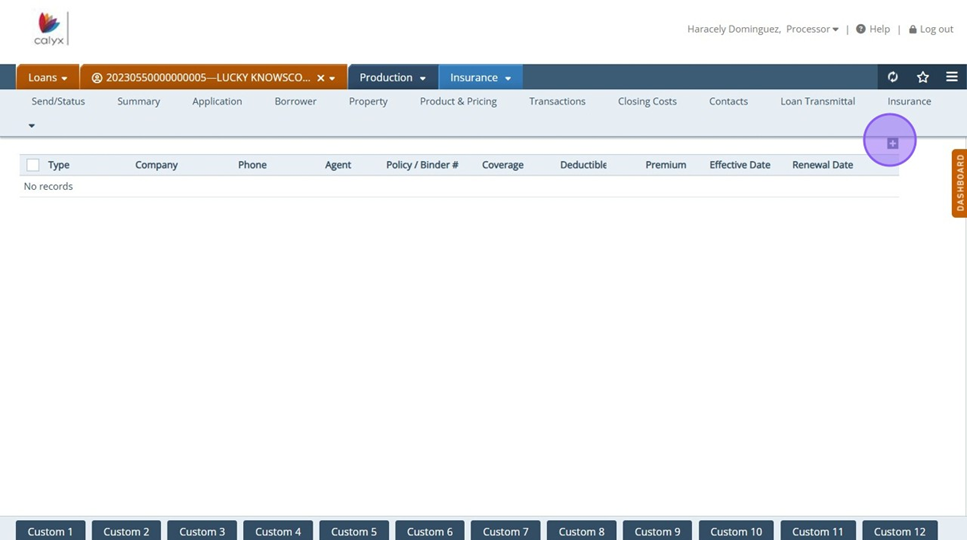Click the Log out lock icon

[x=913, y=29]
